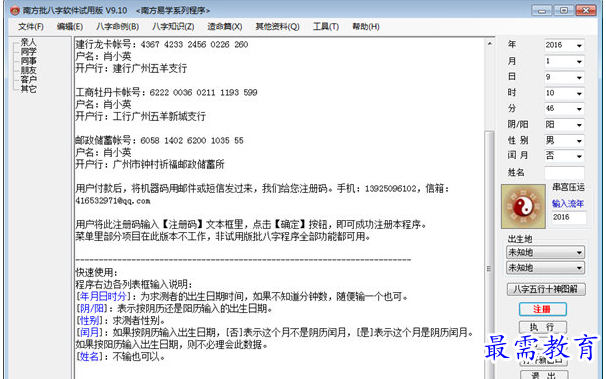606x379 pixels.
Task: Select the 客户 category in the tree
Action: 29,79
